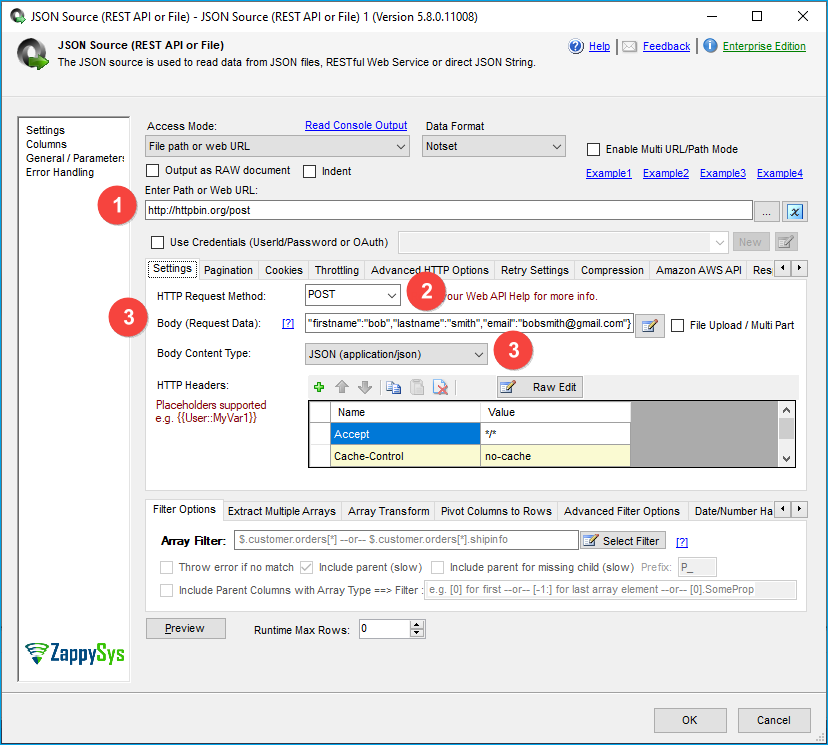The image size is (828, 745).
Task: Increase Runtime Max Rows with up arrow
Action: tap(417, 624)
